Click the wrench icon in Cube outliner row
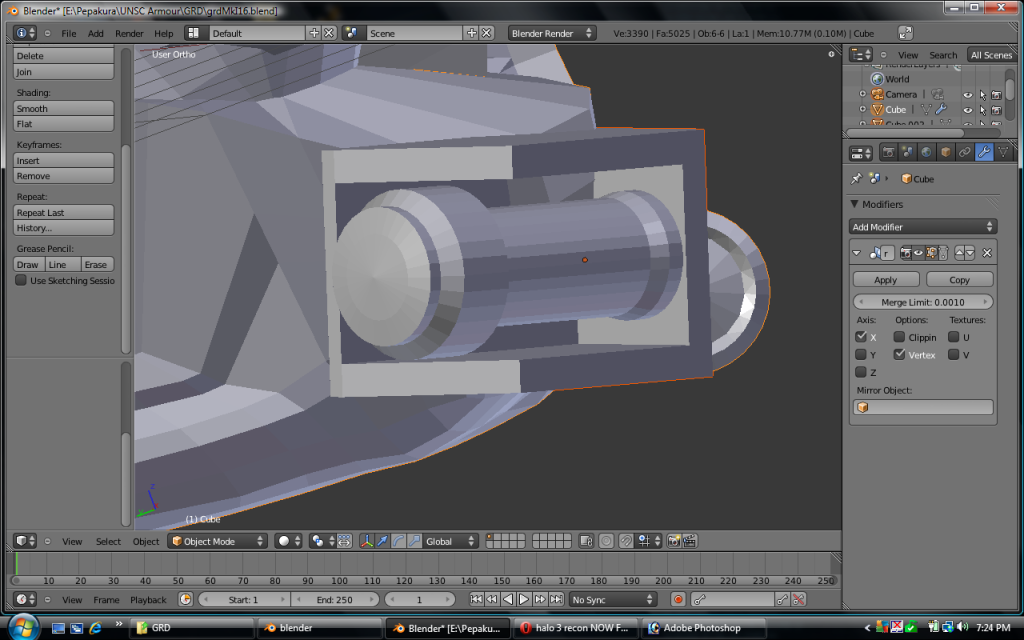The width and height of the screenshot is (1024, 640). (941, 109)
